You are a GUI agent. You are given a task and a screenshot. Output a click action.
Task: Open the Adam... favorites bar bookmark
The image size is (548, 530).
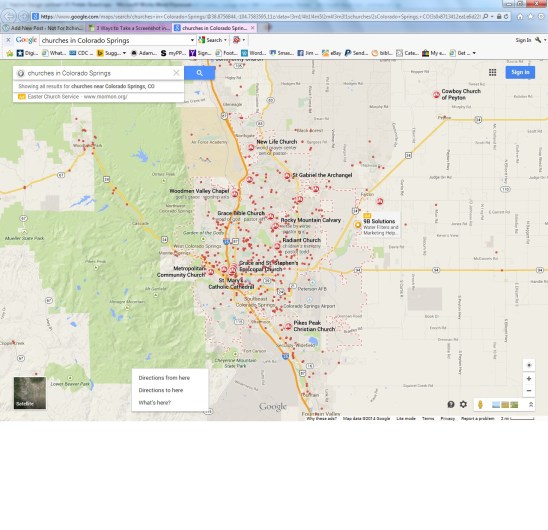click(144, 53)
